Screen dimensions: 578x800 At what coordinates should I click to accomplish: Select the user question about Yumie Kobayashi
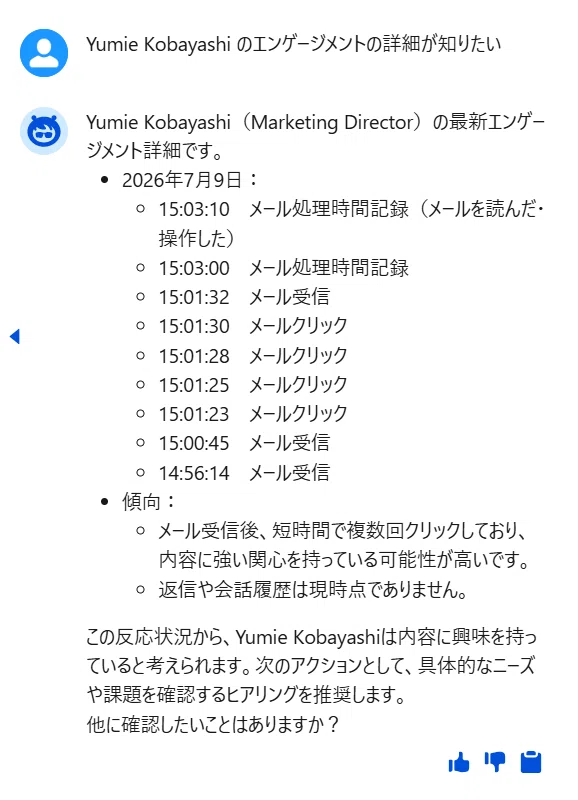(293, 44)
